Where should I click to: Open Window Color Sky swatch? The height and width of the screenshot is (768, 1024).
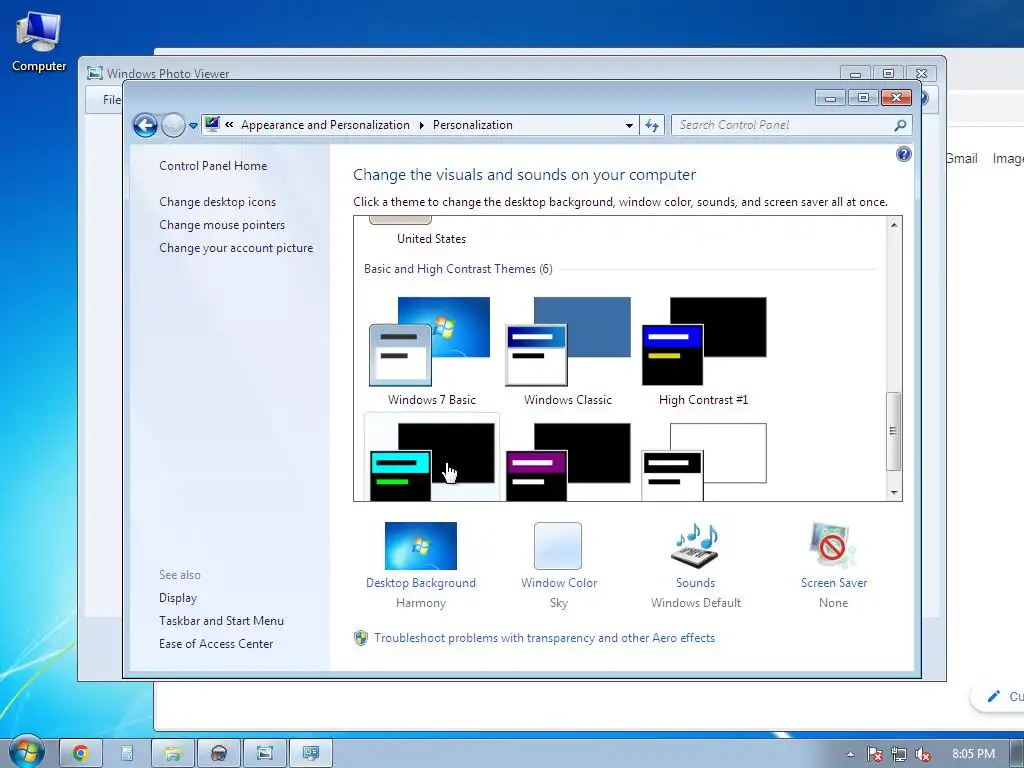tap(558, 546)
